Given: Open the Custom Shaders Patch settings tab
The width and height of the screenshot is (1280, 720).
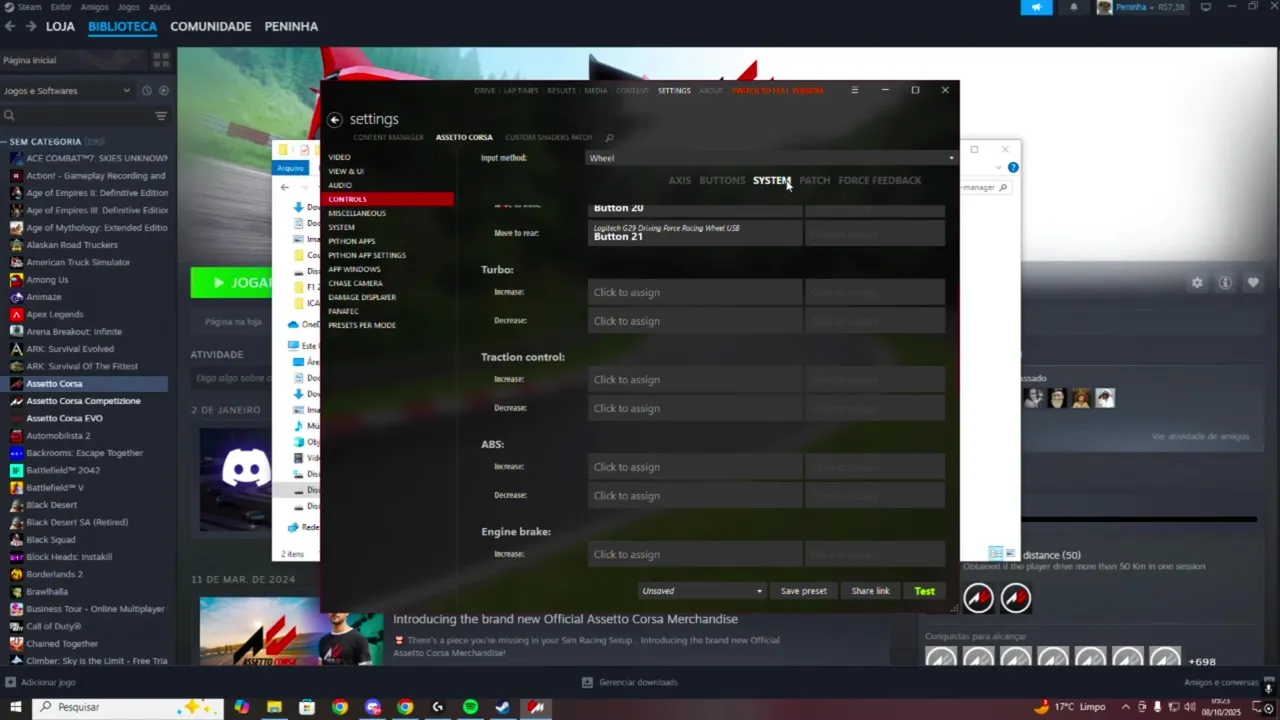Looking at the screenshot, I should tap(548, 137).
